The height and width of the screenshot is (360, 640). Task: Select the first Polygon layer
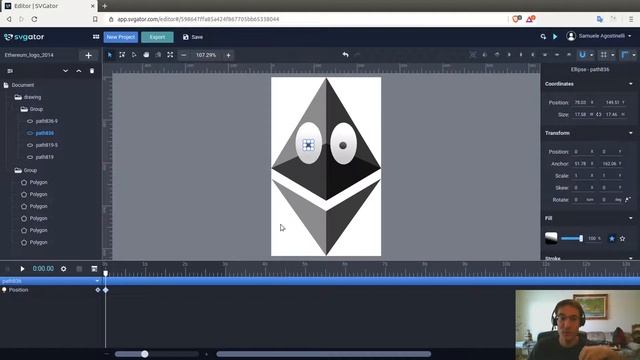click(x=38, y=182)
